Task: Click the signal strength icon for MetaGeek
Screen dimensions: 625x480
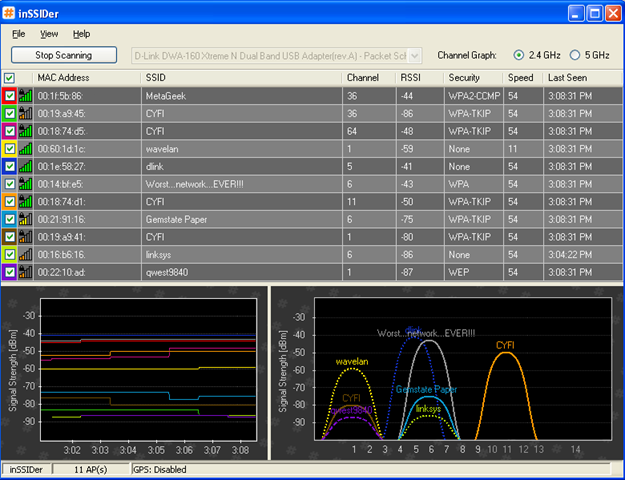Action: coord(26,96)
